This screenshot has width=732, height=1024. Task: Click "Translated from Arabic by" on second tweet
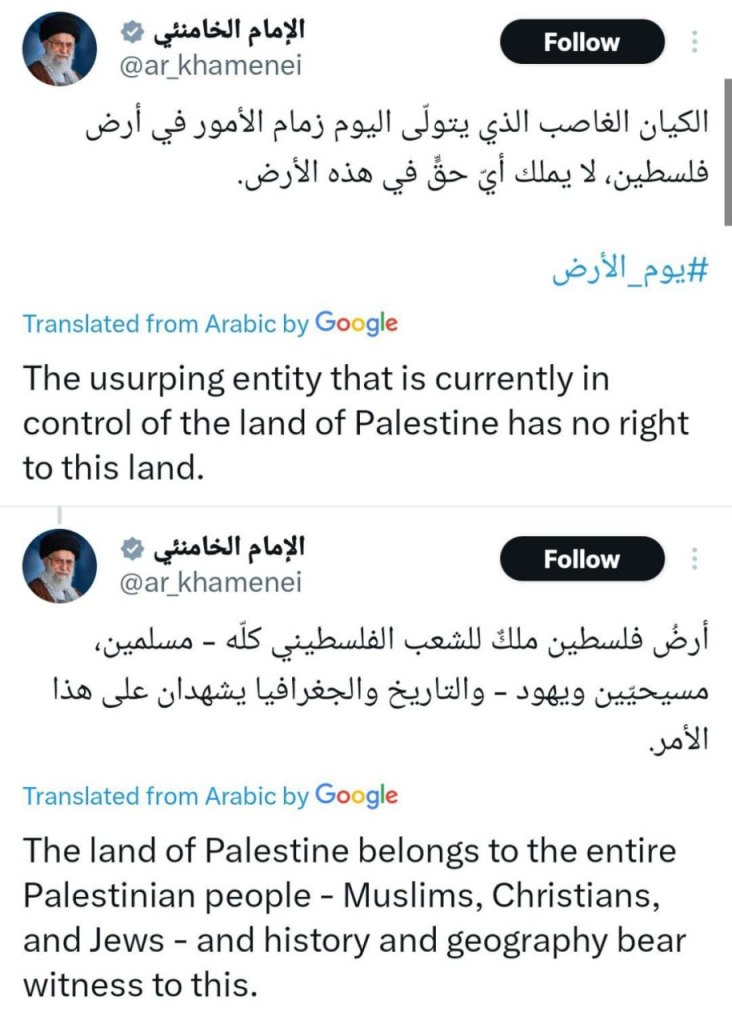tap(165, 796)
